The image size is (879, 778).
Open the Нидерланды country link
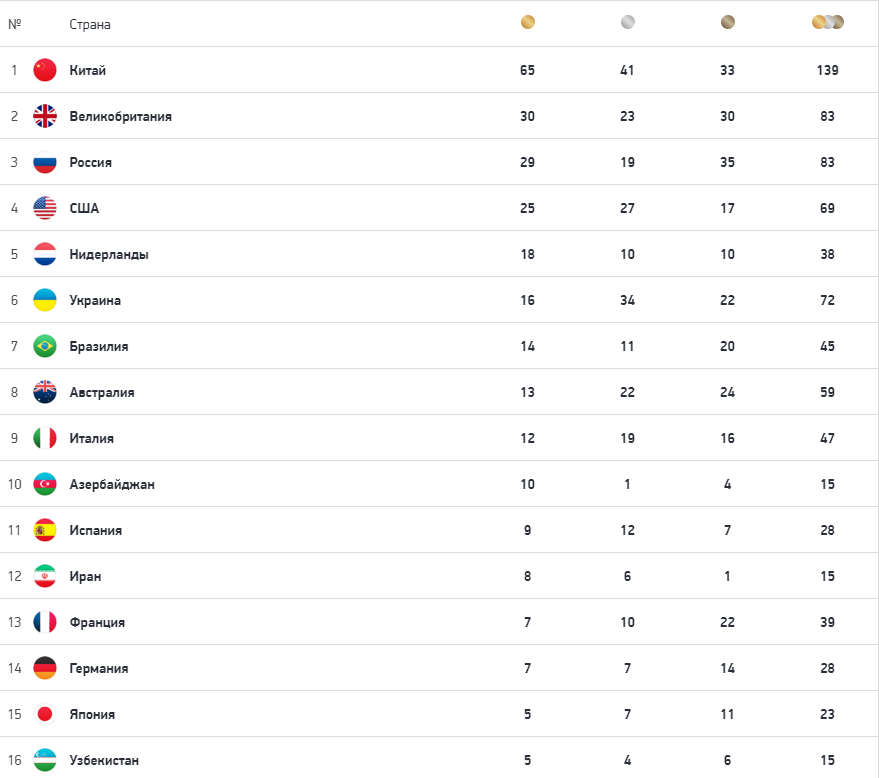109,254
